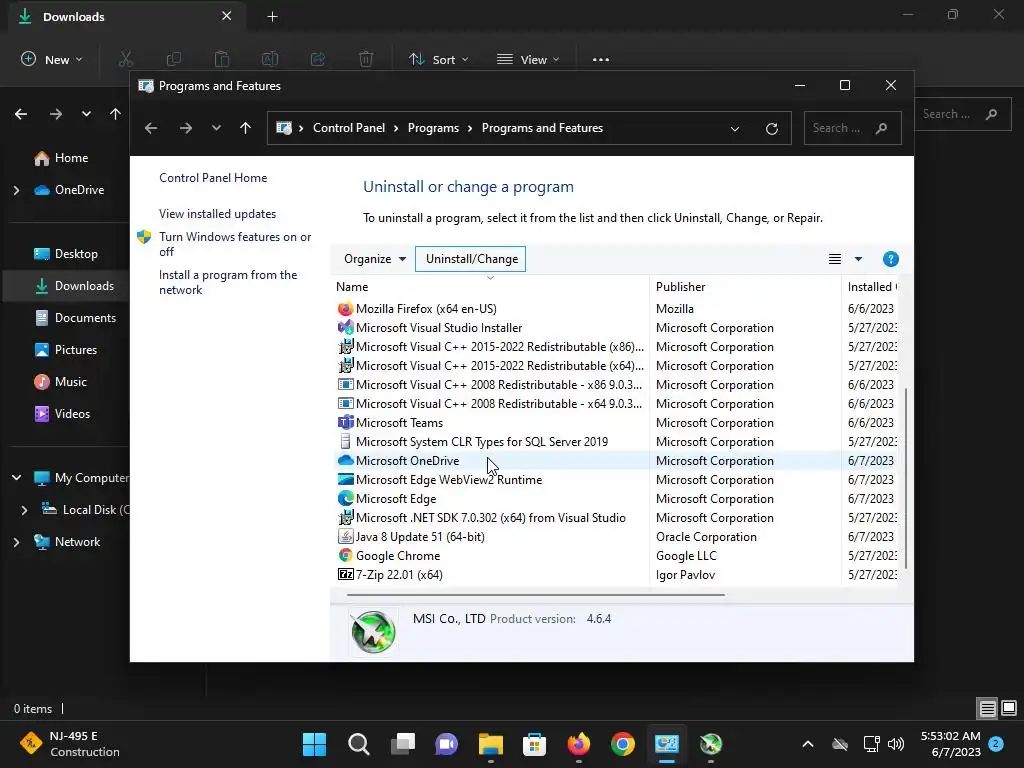Image resolution: width=1024 pixels, height=768 pixels.
Task: Sort by the Publisher column header
Action: (745, 287)
